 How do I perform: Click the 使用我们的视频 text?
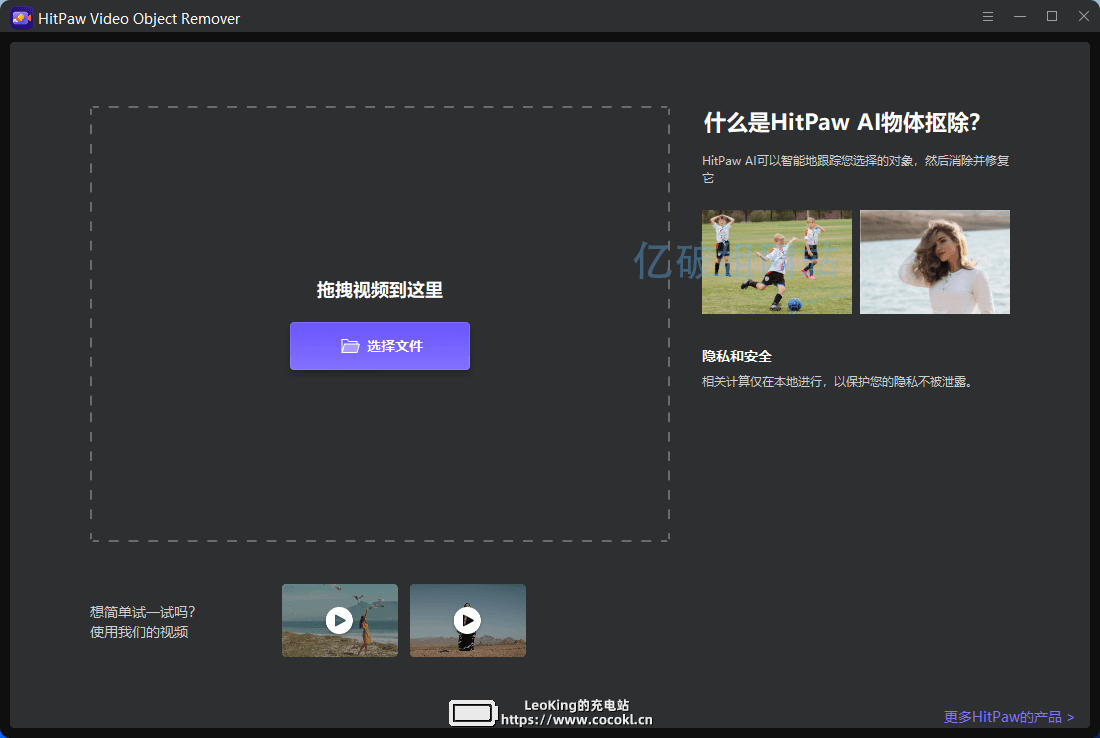139,632
